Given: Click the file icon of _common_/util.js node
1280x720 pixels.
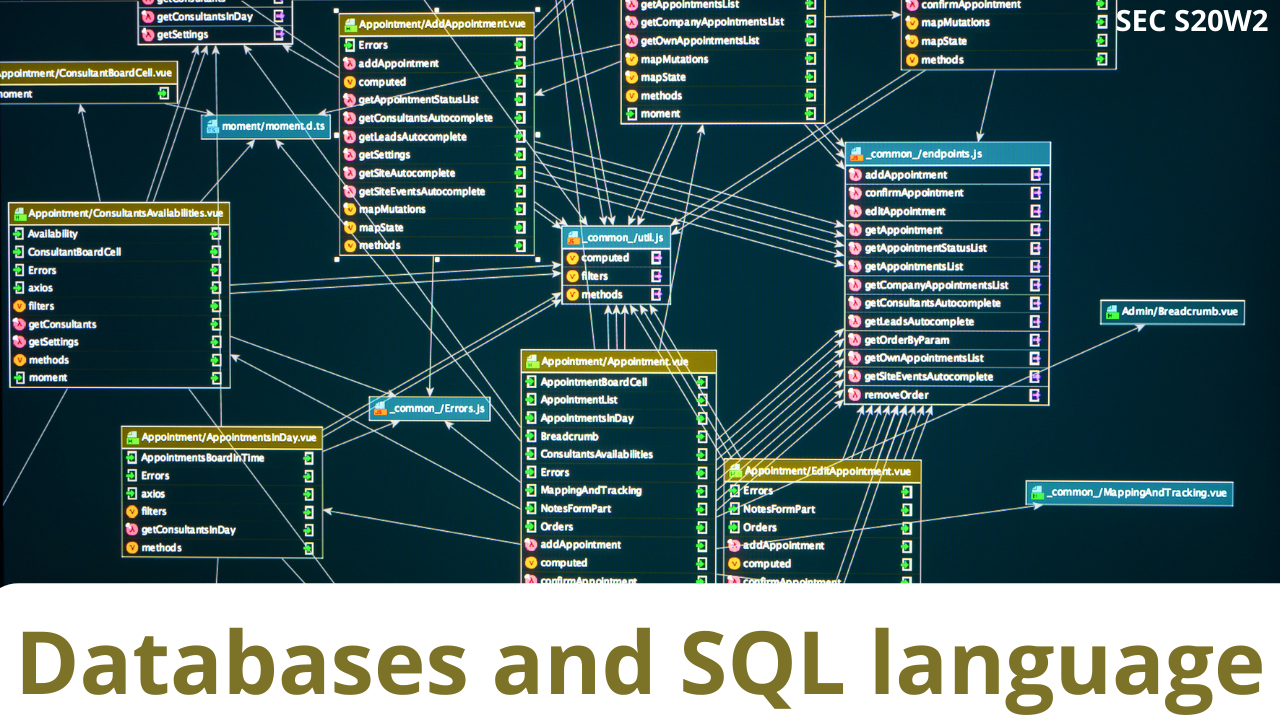Looking at the screenshot, I should pyautogui.click(x=573, y=237).
